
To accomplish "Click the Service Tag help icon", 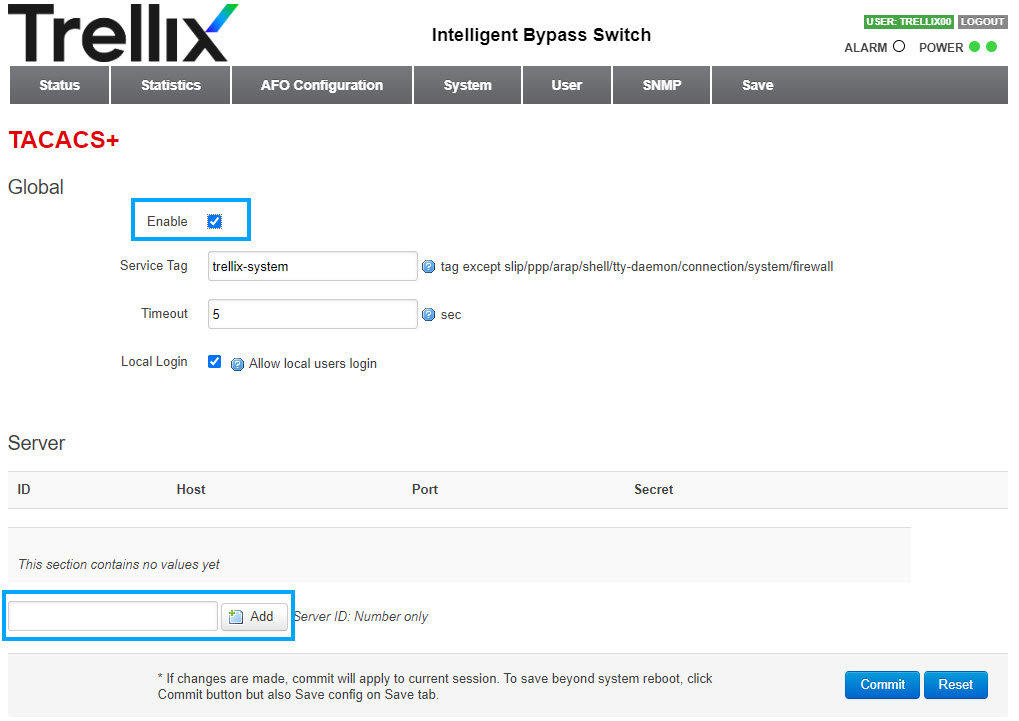I will click(428, 267).
